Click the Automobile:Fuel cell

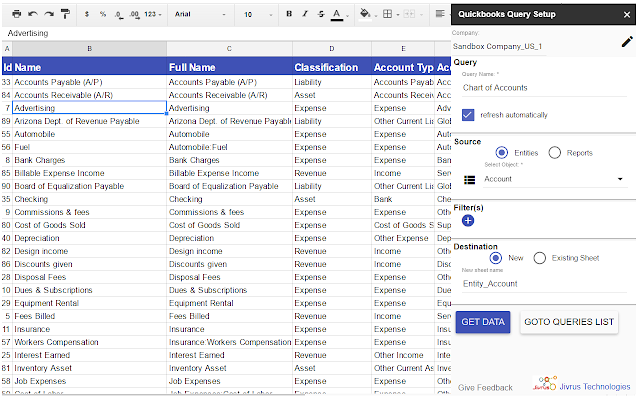click(x=229, y=147)
